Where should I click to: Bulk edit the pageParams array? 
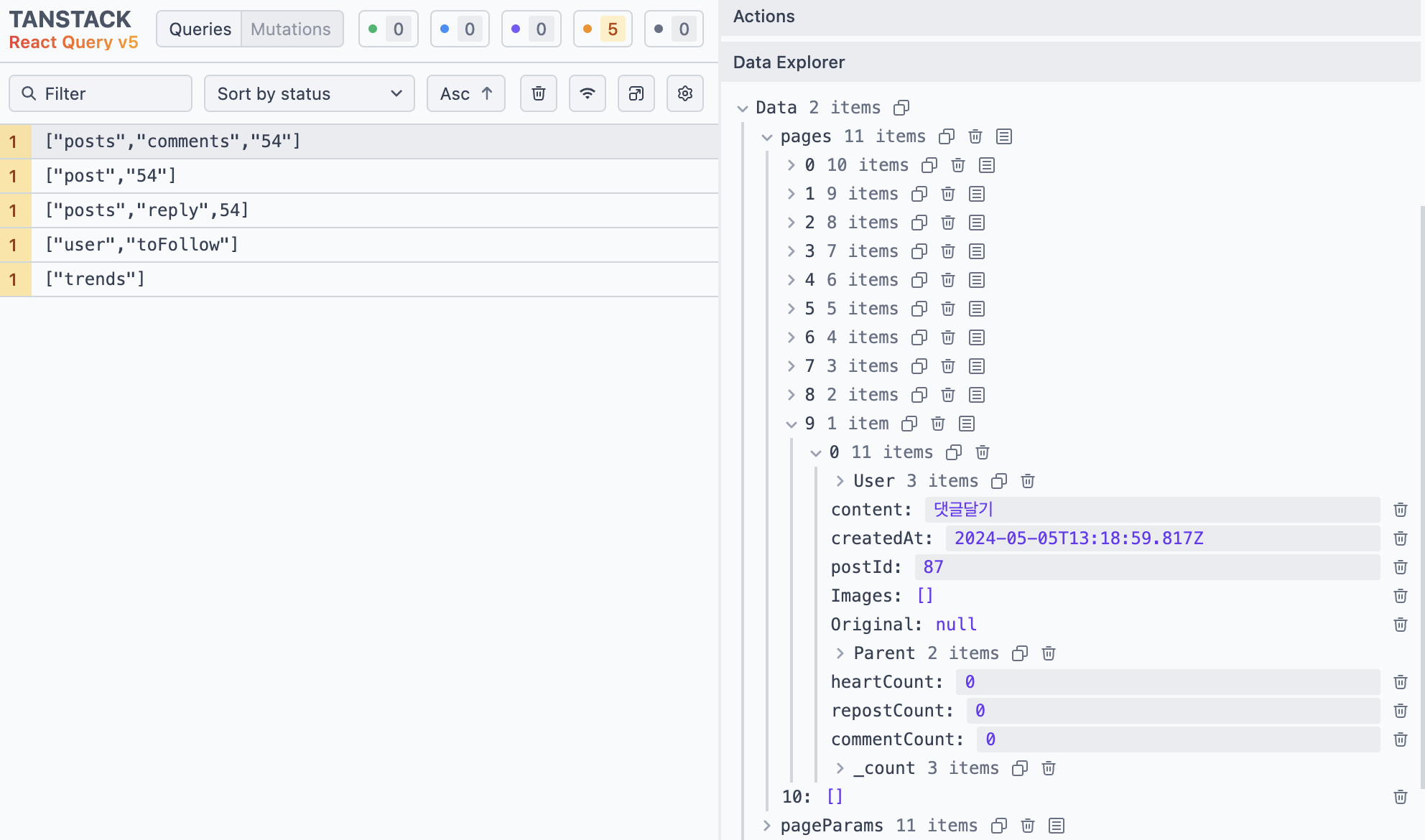point(1057,826)
